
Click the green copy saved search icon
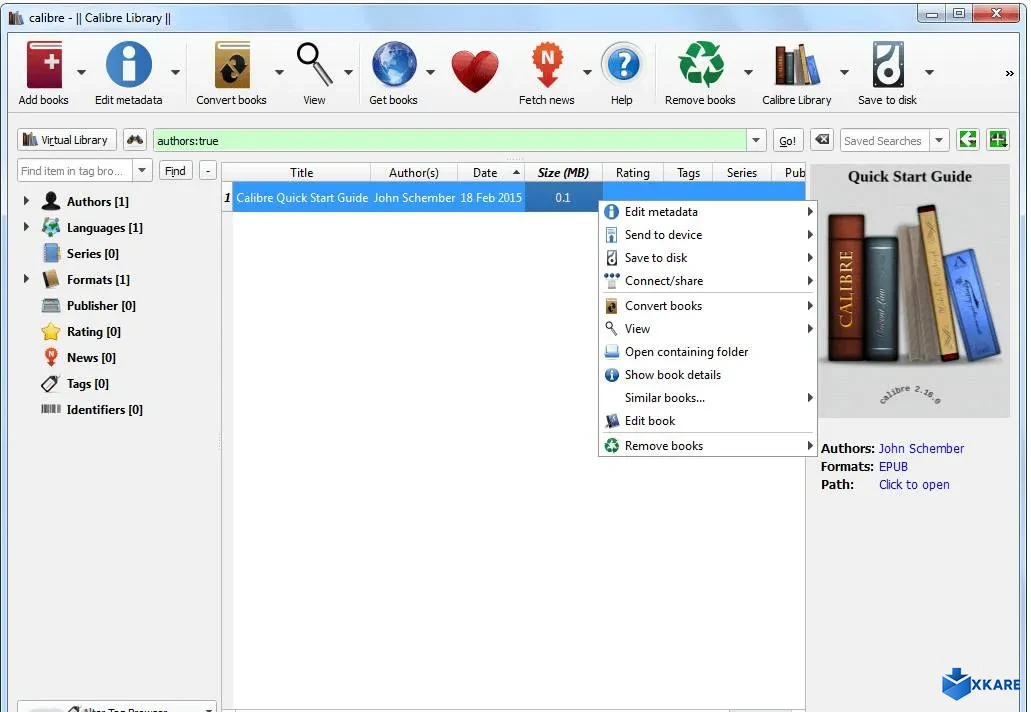968,139
